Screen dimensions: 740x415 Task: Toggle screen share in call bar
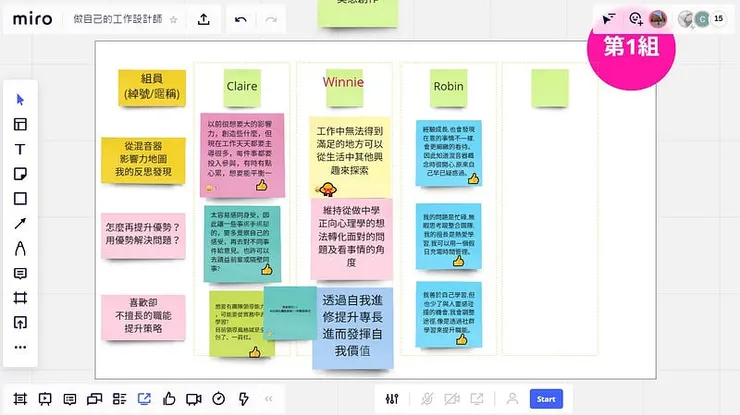tap(477, 399)
